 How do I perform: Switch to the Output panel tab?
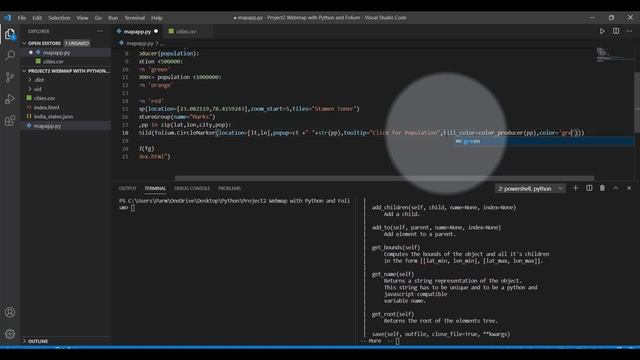click(x=127, y=188)
